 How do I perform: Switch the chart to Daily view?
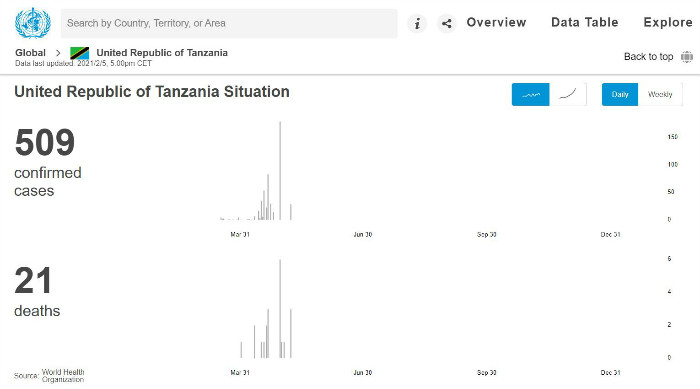tap(620, 94)
